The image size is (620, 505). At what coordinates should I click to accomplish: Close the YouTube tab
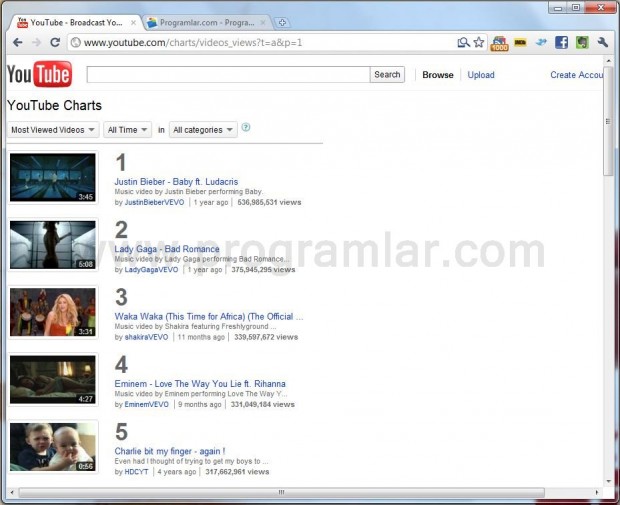tap(134, 23)
